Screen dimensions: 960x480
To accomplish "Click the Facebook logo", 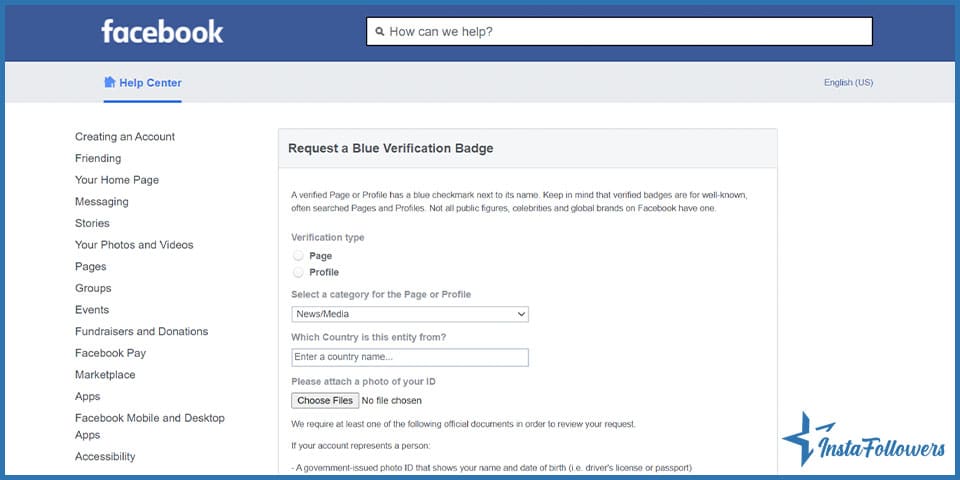I will 162,31.
